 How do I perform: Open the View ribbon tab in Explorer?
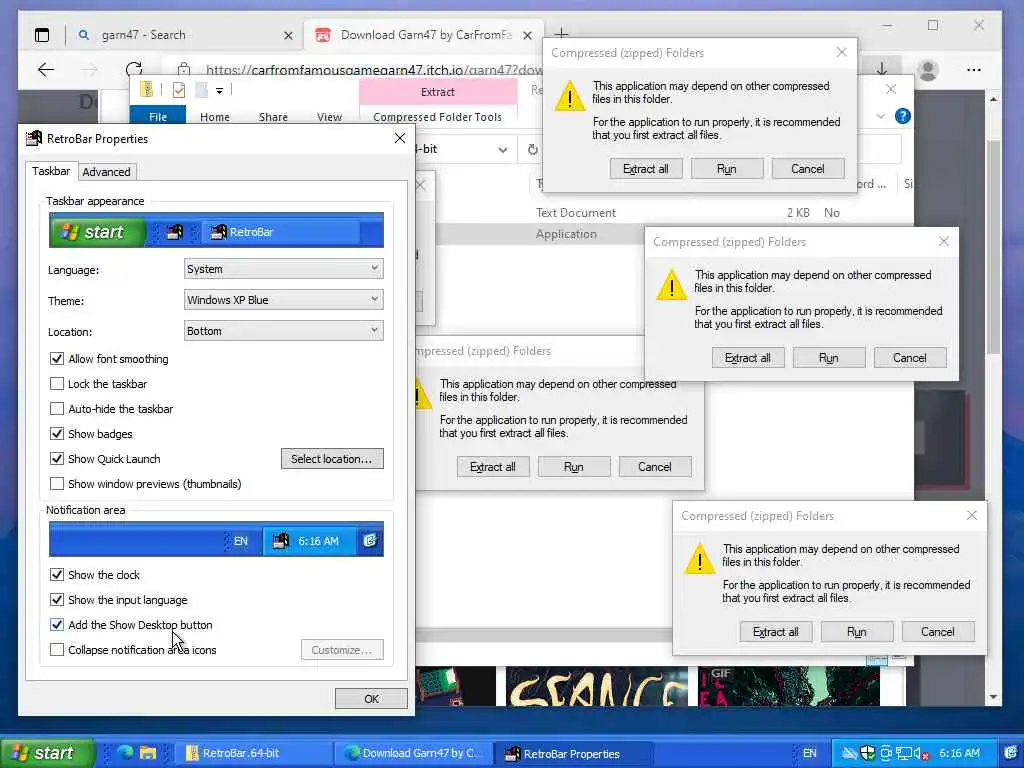329,117
